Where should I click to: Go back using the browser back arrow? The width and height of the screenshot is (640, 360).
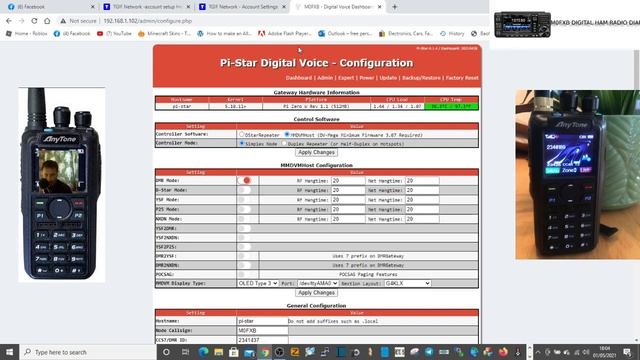click(x=9, y=21)
